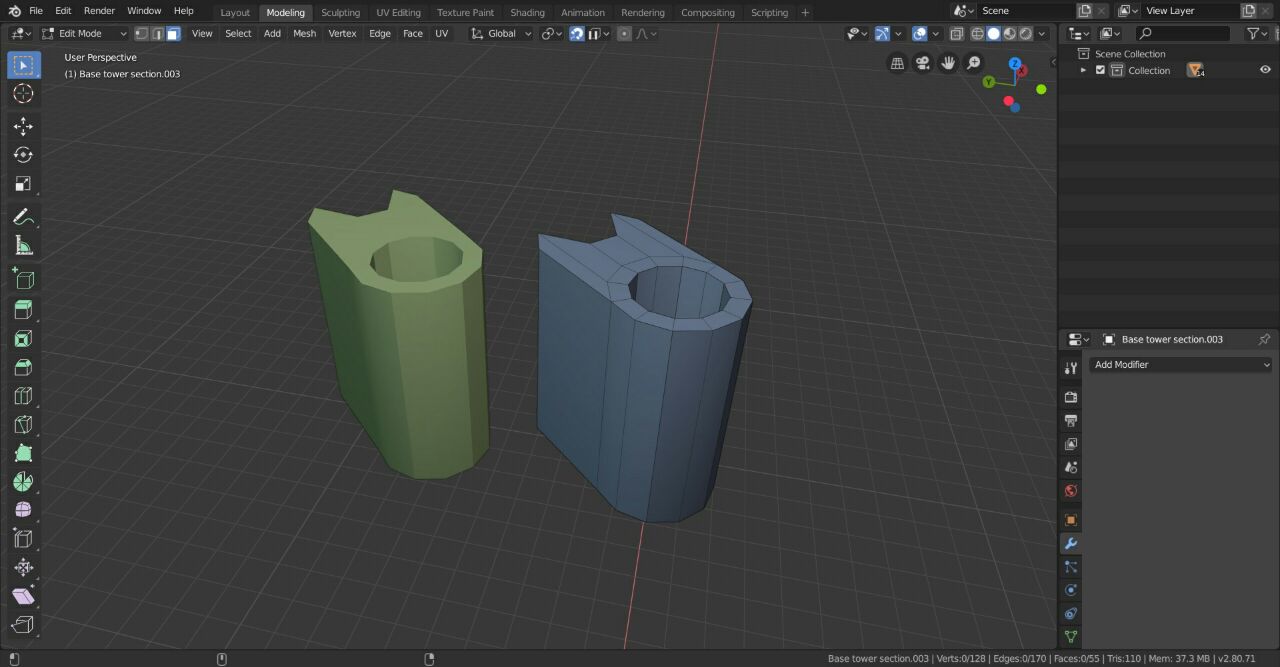Open the snapping options dropdown

click(x=598, y=33)
